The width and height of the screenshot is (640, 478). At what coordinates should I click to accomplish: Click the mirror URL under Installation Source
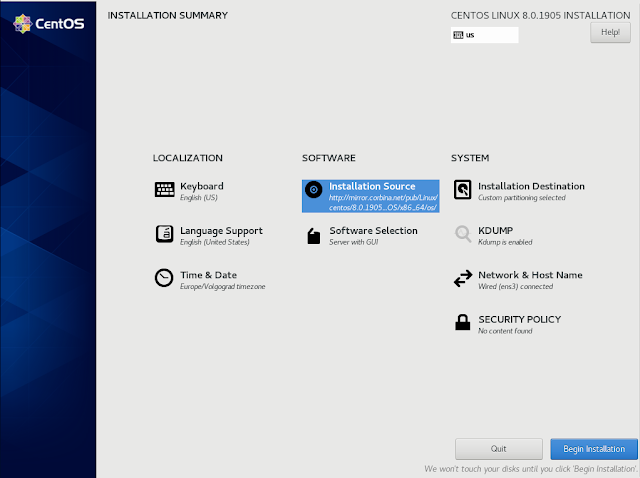pos(383,202)
